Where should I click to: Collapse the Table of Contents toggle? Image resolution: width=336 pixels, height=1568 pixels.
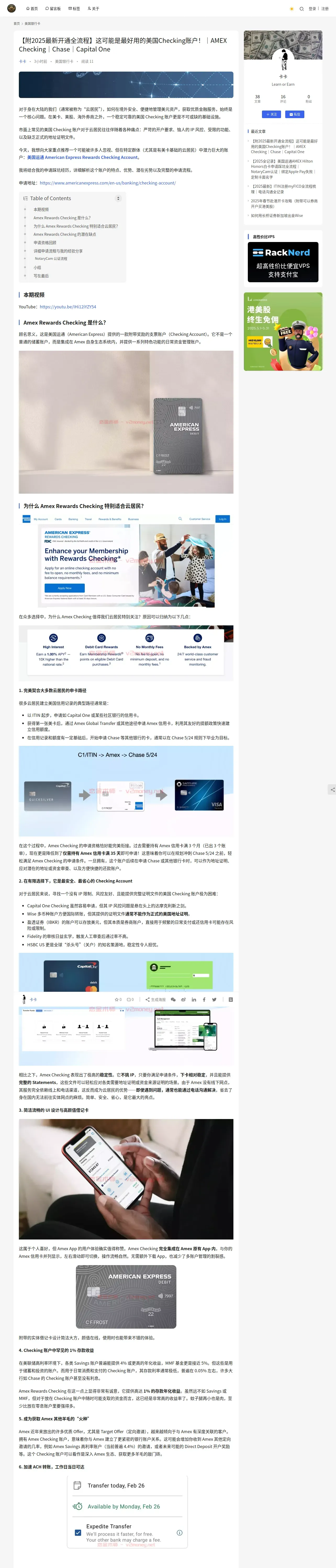point(118,198)
